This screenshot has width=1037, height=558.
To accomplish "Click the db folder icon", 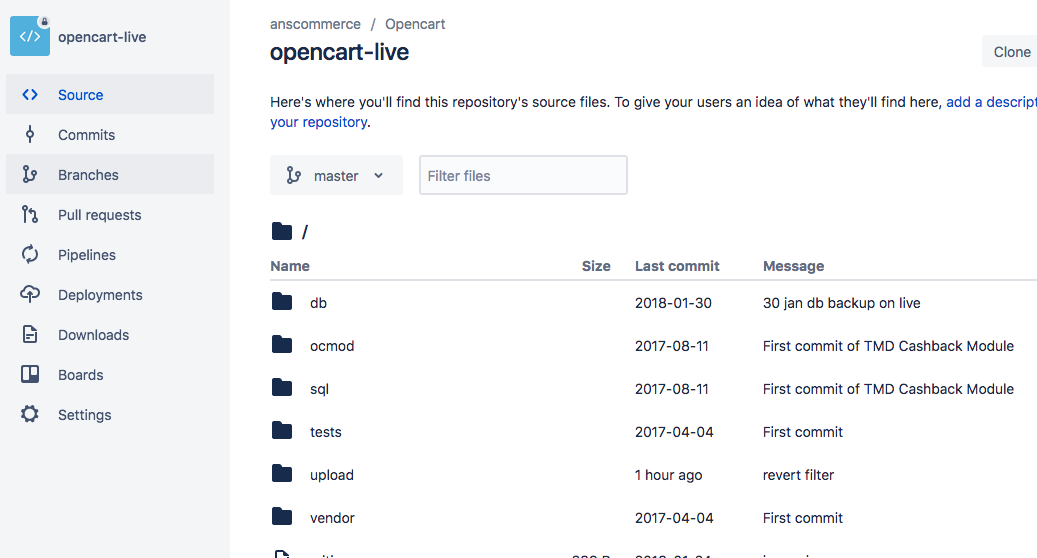I will [282, 301].
